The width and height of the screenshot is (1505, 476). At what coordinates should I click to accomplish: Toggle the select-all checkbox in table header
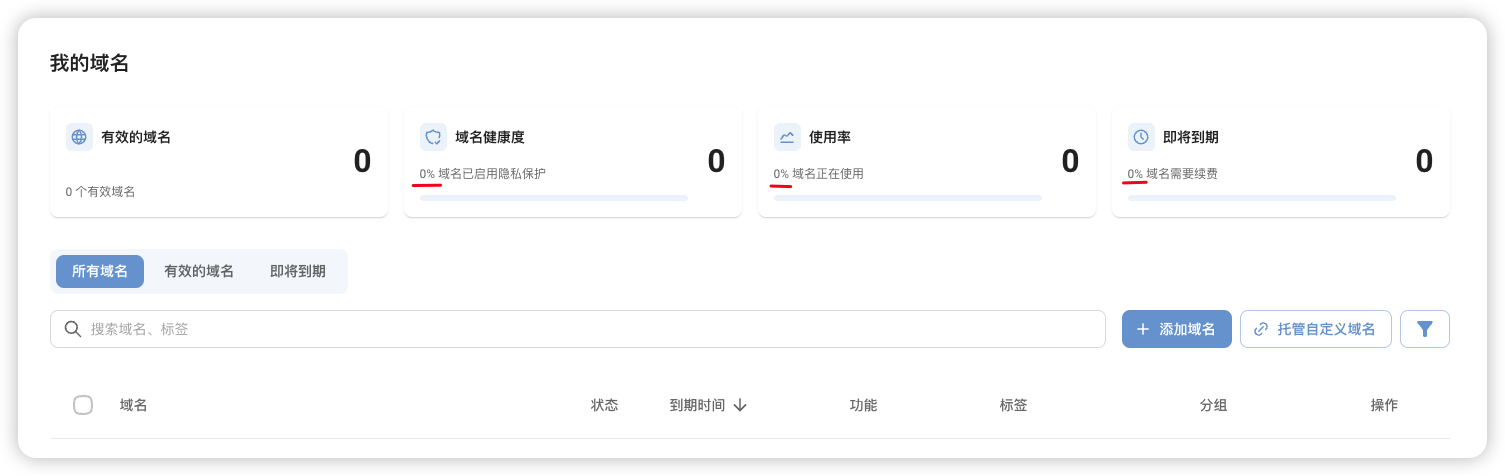[x=83, y=405]
